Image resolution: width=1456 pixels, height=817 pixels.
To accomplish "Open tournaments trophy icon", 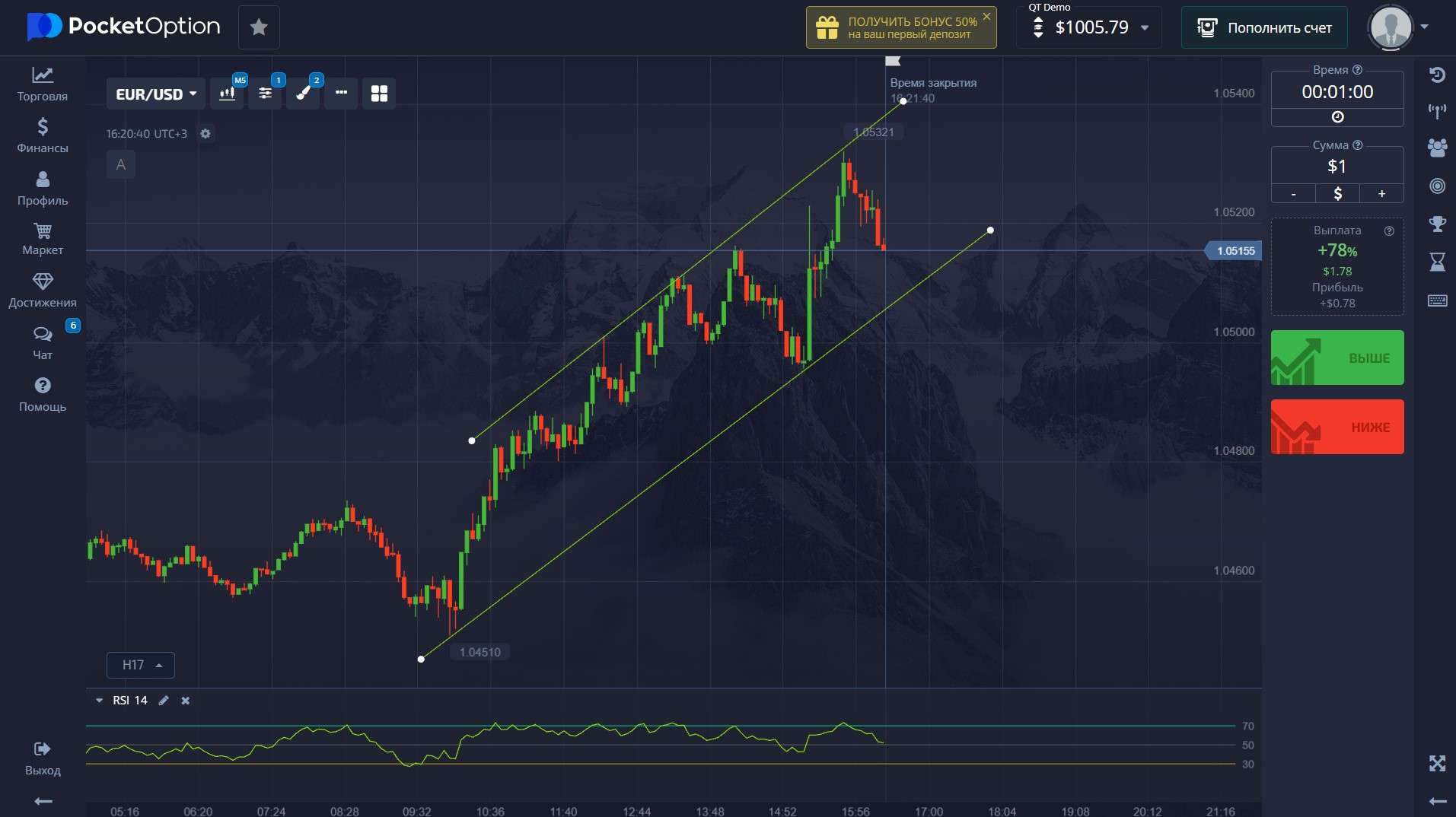I will tap(1437, 224).
